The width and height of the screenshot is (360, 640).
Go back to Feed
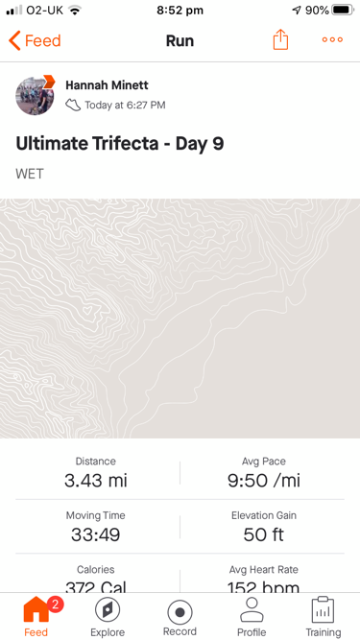(35, 41)
